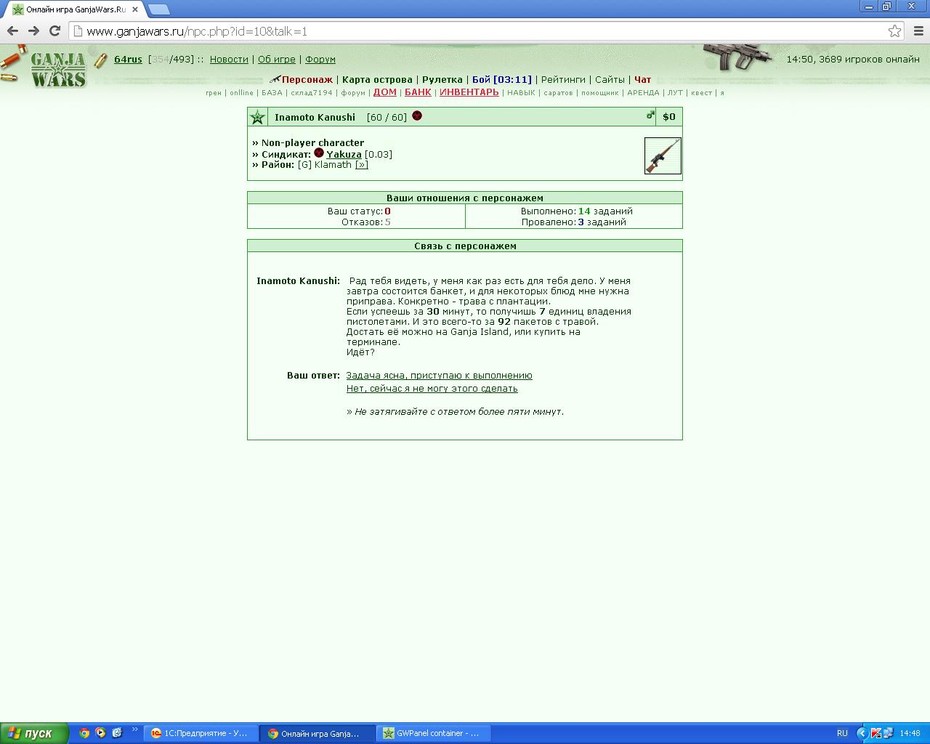Click the Отказов: 5 value
The width and height of the screenshot is (930, 744).
[x=388, y=222]
